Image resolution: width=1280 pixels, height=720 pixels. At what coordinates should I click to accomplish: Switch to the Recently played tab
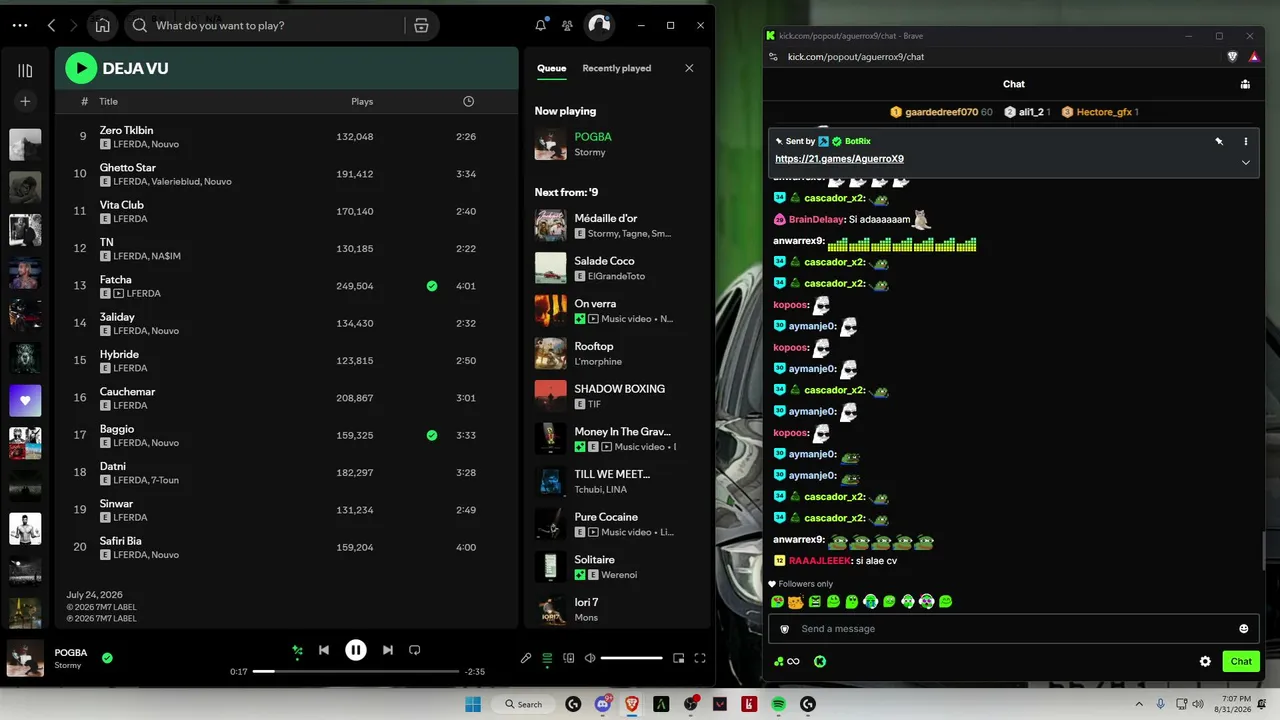coord(617,68)
